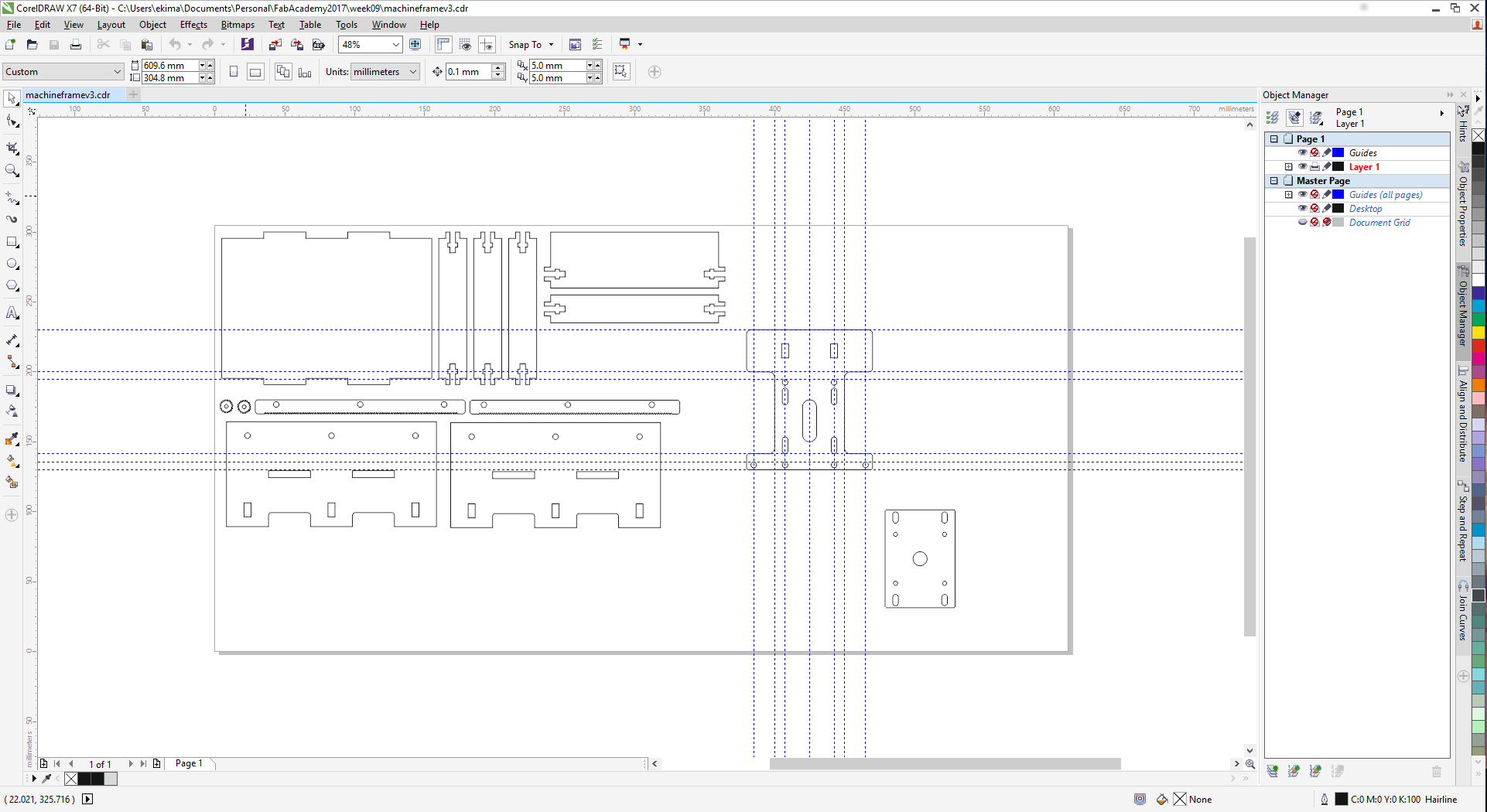Screen dimensions: 1487x812
Task: Open the Object Properties docker tab
Action: [1463, 204]
